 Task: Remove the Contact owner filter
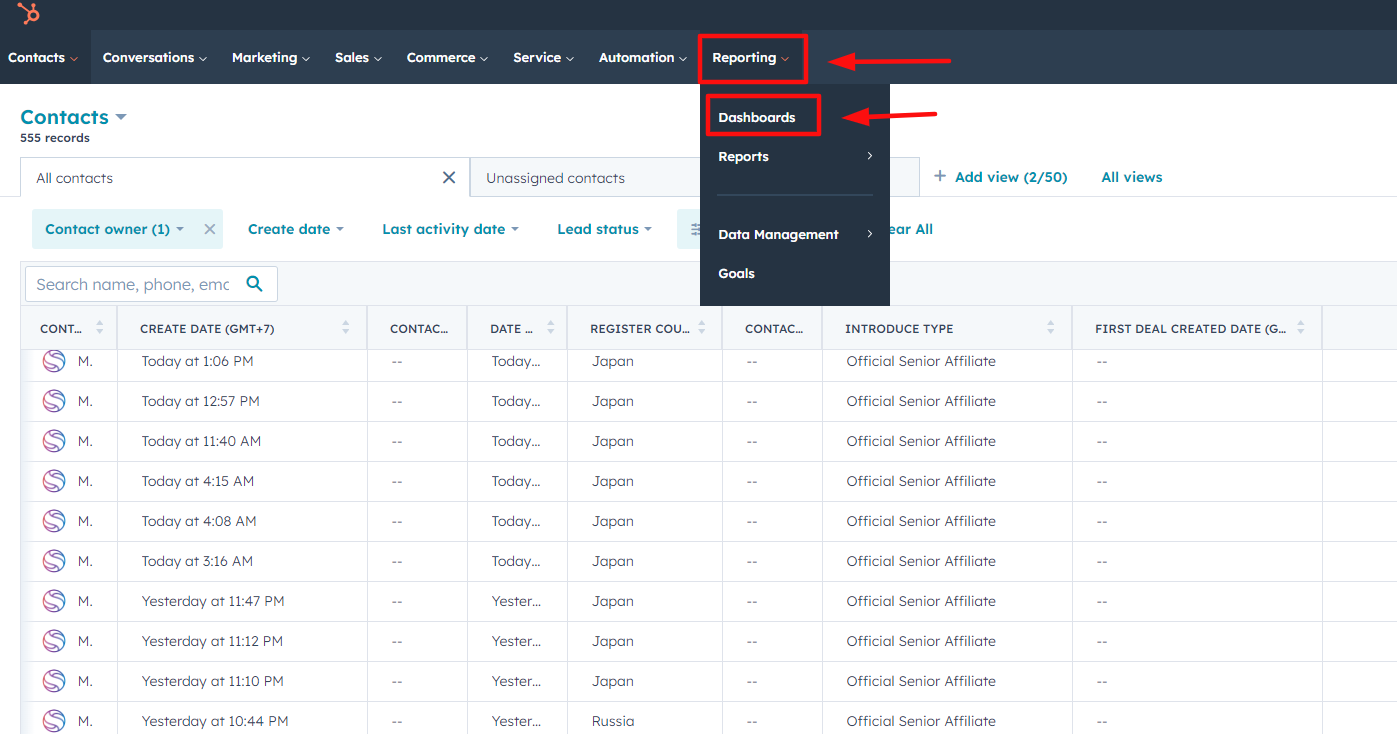(210, 229)
